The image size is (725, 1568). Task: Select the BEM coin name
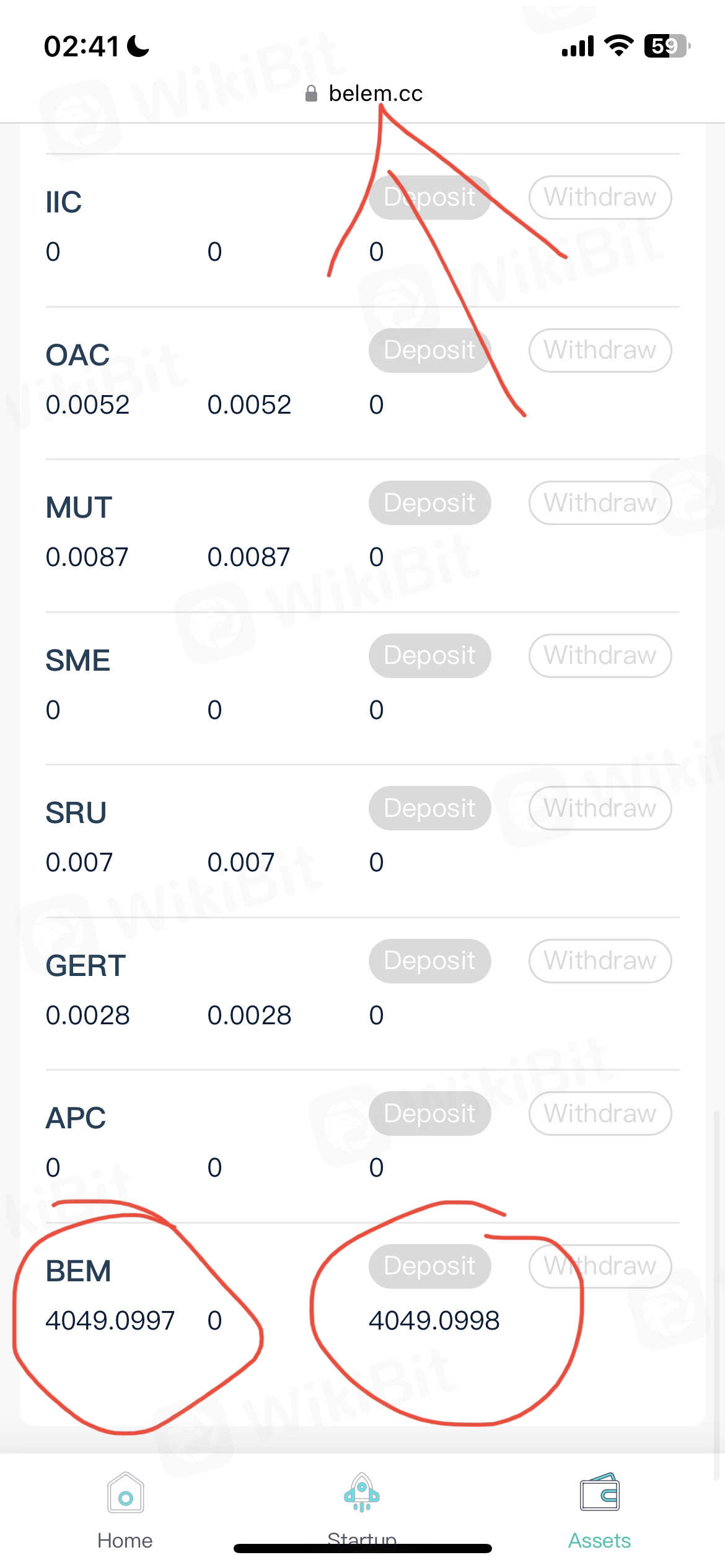point(78,1271)
